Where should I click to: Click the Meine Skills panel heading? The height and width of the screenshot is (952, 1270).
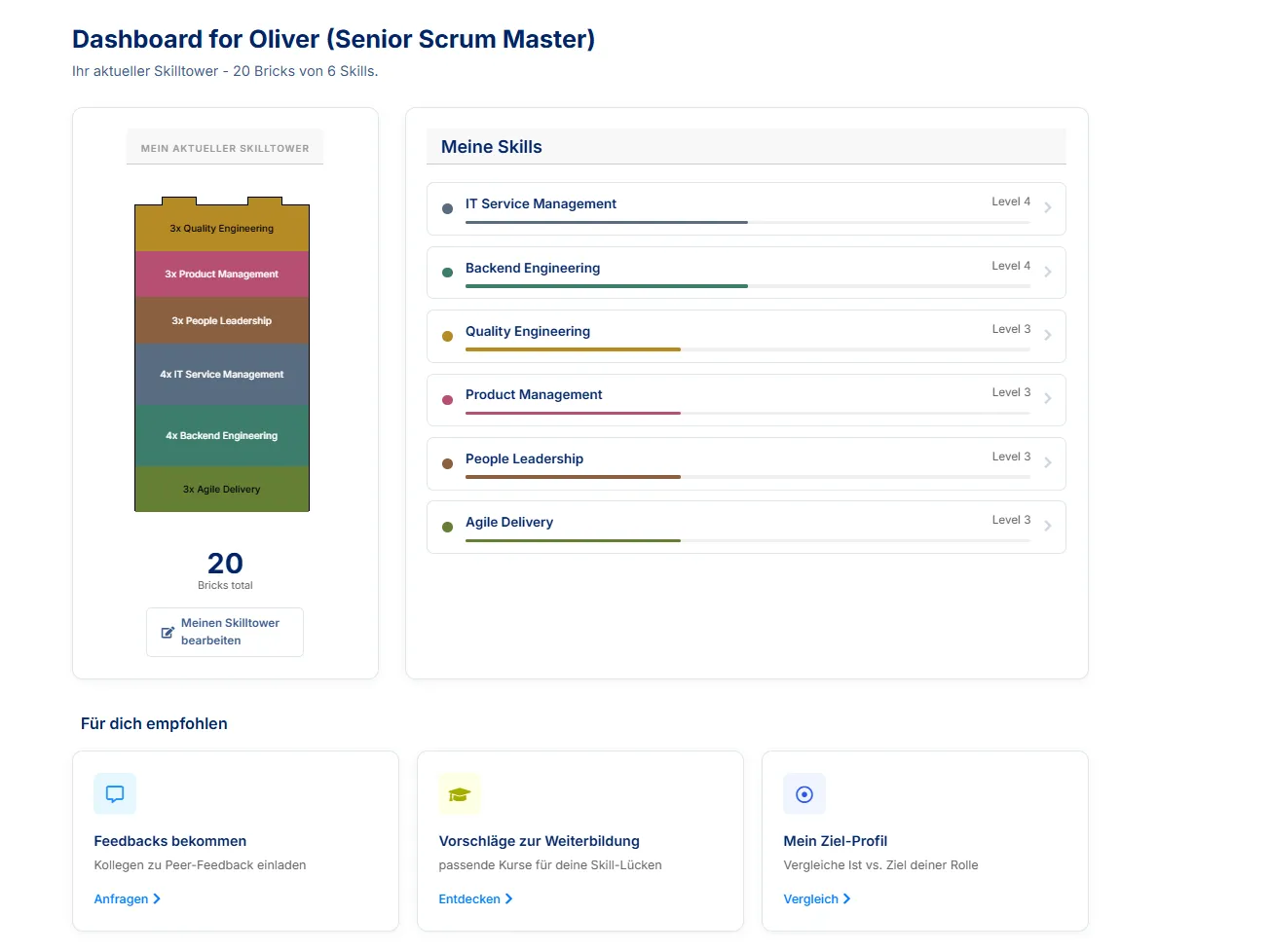click(x=492, y=147)
